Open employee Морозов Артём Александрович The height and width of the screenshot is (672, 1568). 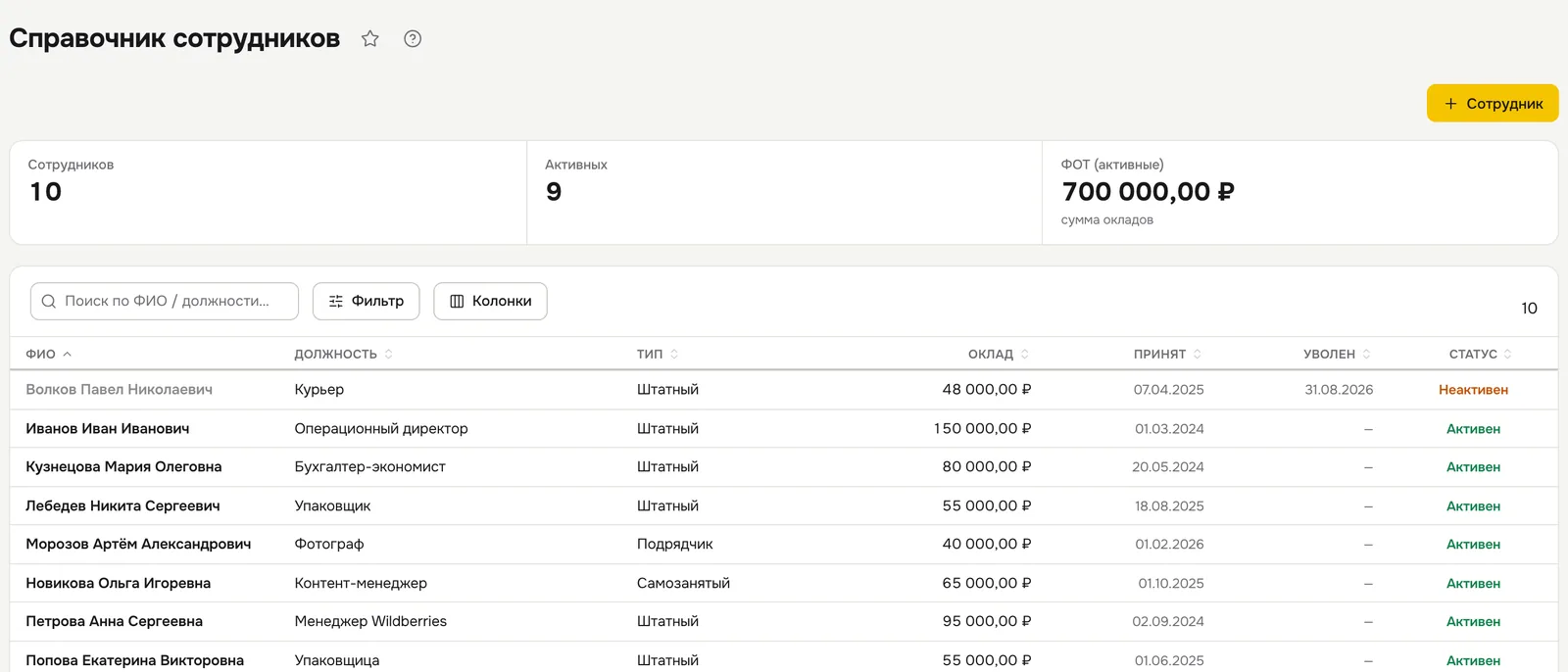pyautogui.click(x=138, y=545)
